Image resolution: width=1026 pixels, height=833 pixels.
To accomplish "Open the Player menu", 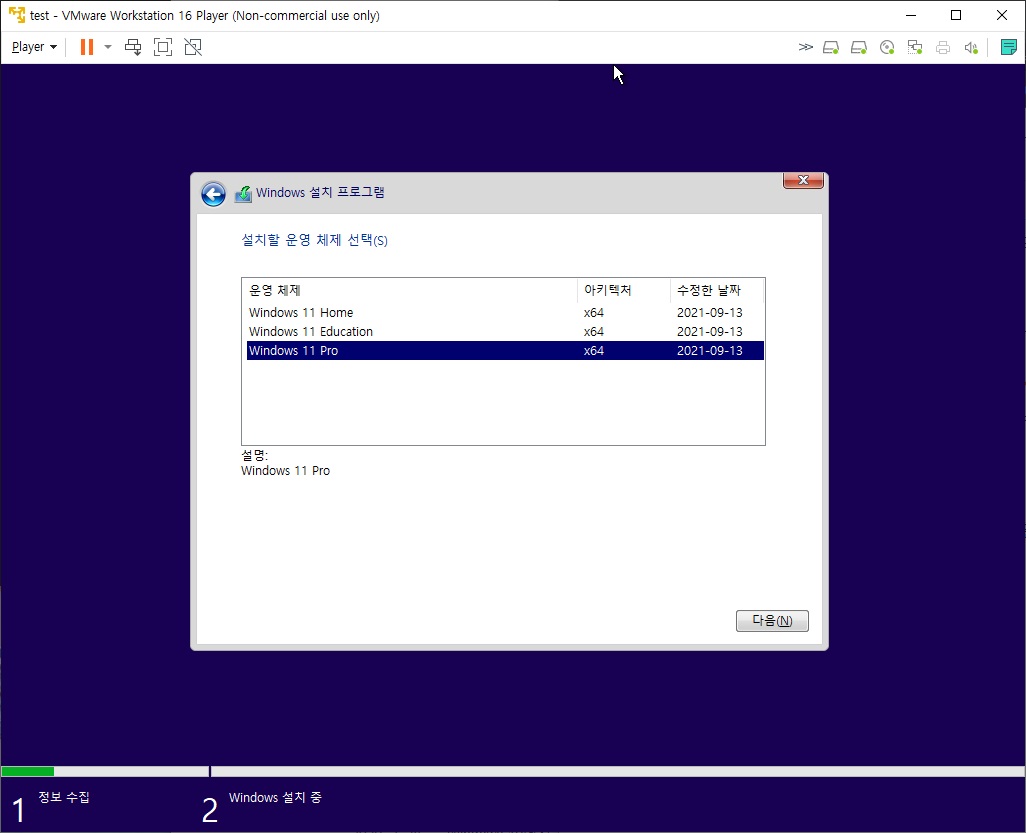I will pos(34,47).
